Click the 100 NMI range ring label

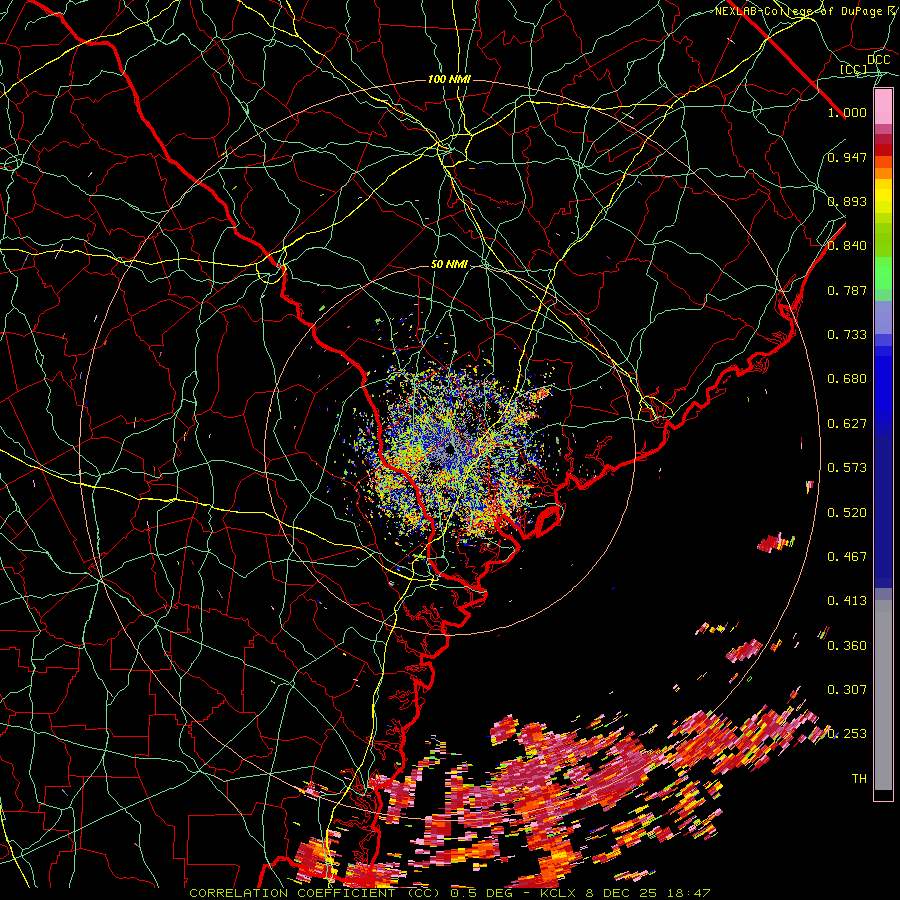[x=449, y=79]
